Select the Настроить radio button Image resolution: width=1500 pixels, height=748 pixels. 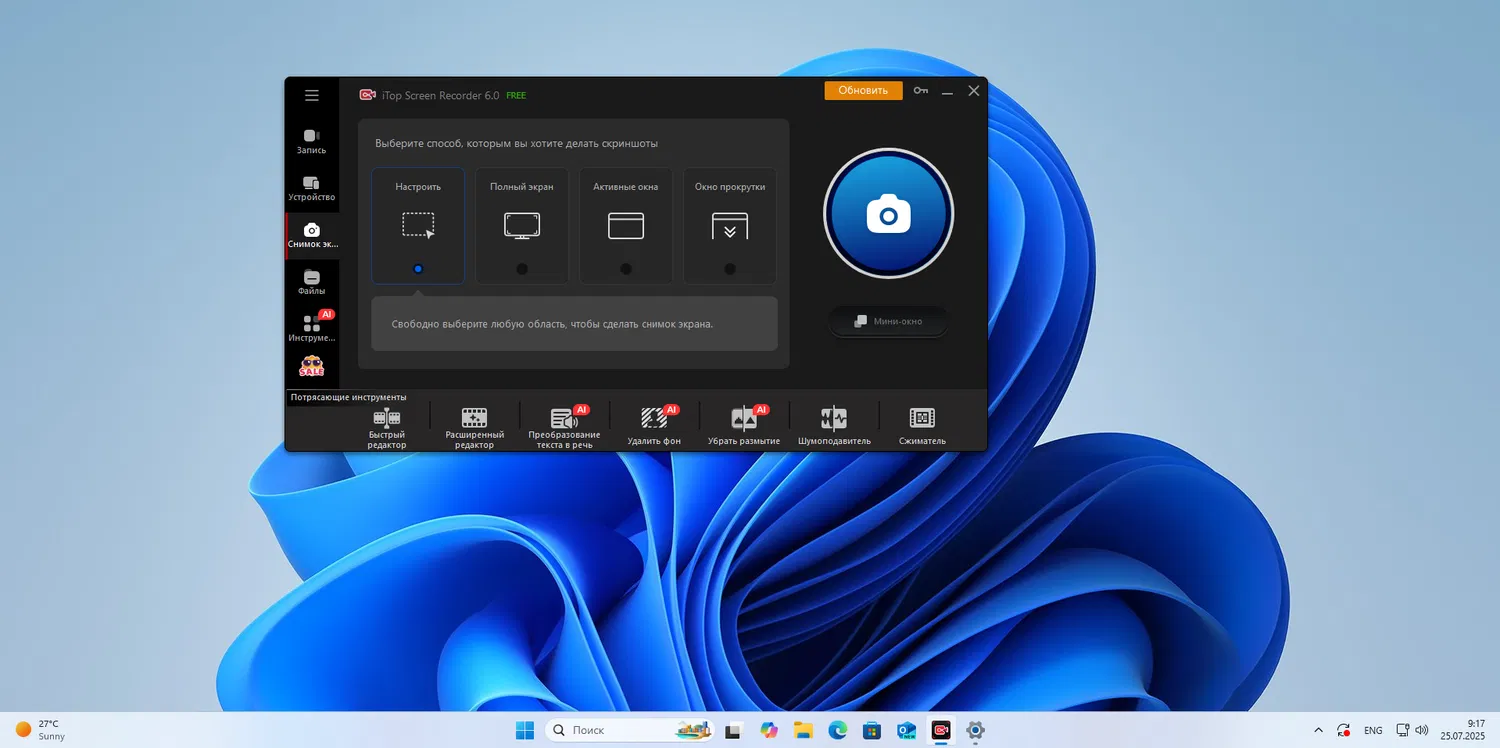click(418, 269)
